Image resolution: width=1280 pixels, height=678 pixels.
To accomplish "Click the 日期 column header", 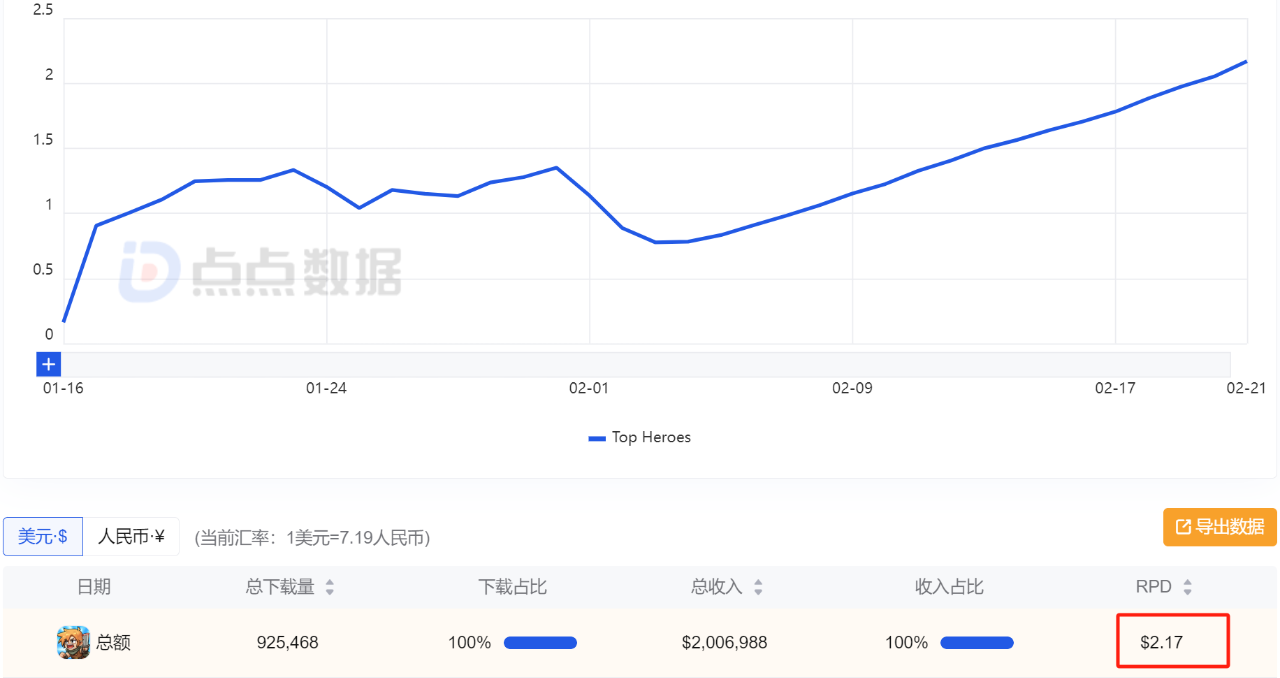I will click(94, 587).
